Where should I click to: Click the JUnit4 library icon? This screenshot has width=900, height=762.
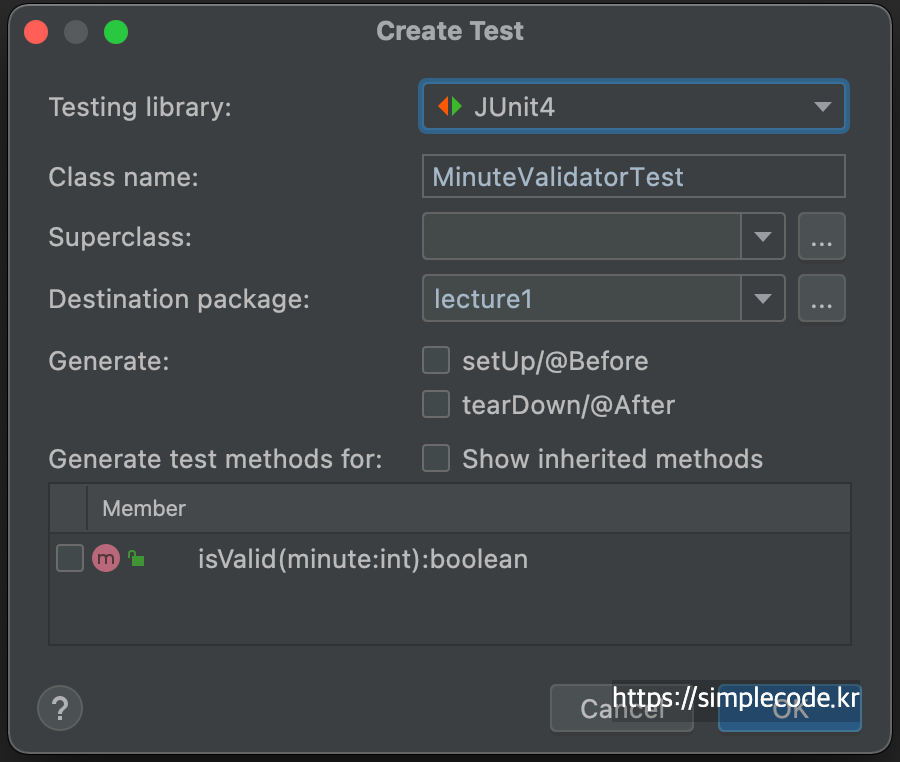449,107
